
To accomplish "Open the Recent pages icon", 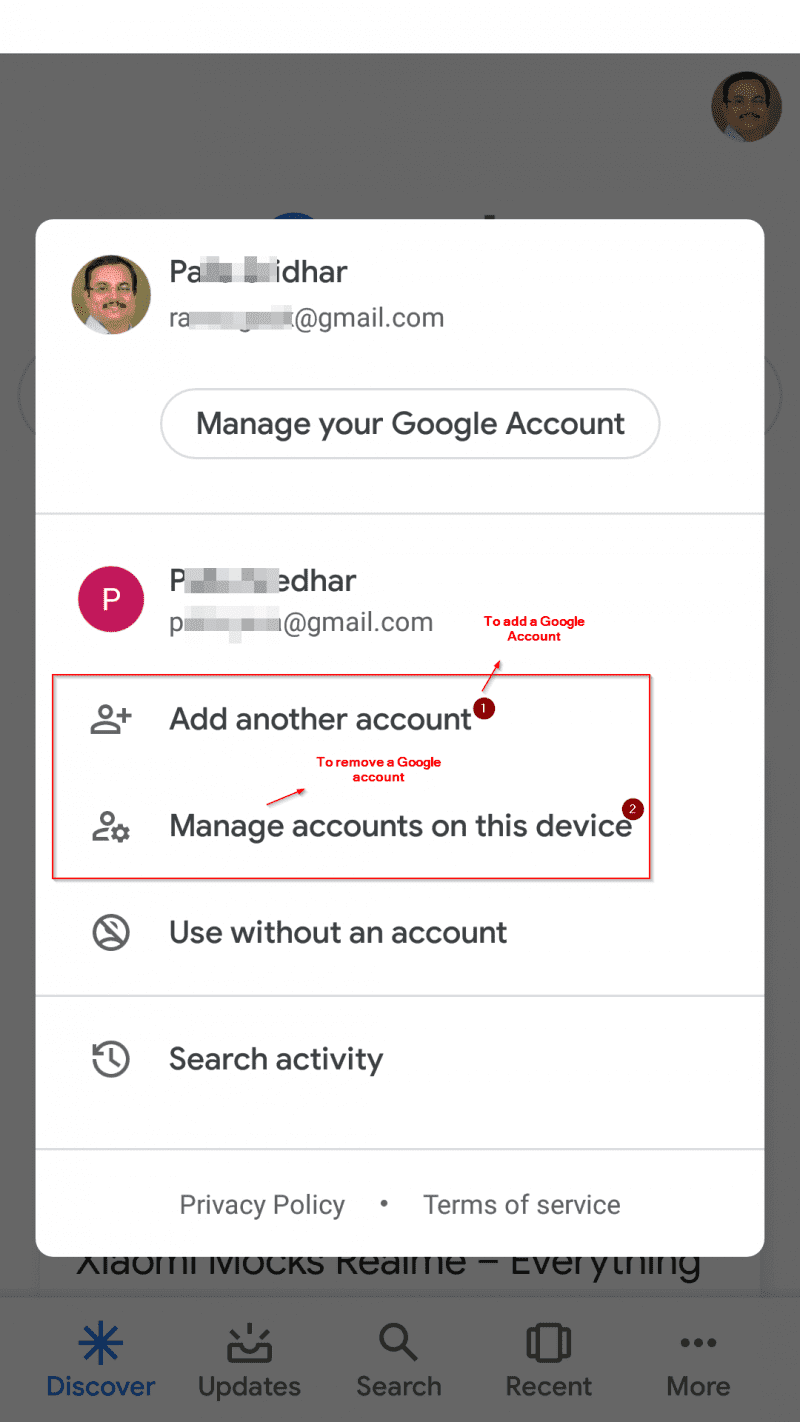I will (548, 1344).
